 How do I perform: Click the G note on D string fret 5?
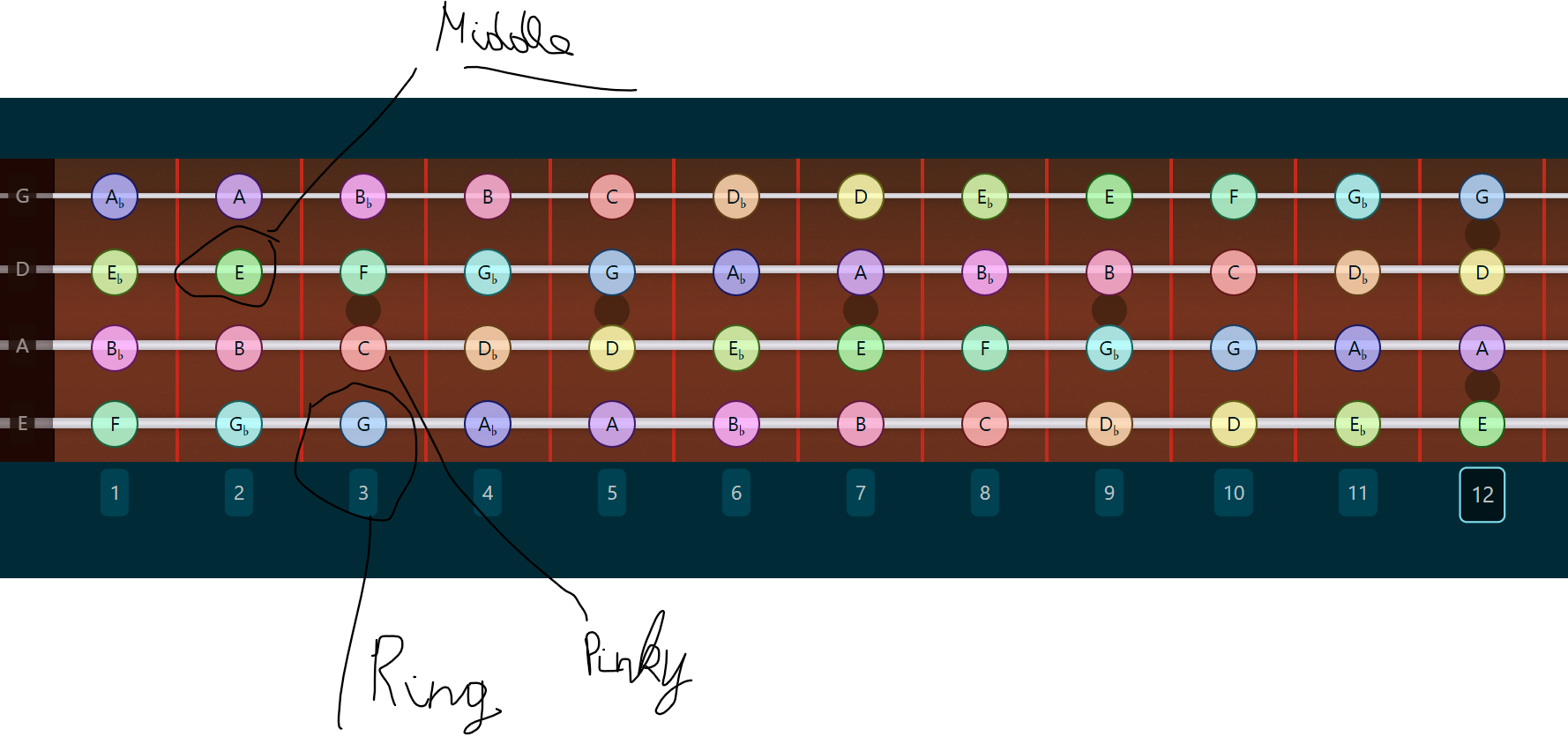point(612,272)
